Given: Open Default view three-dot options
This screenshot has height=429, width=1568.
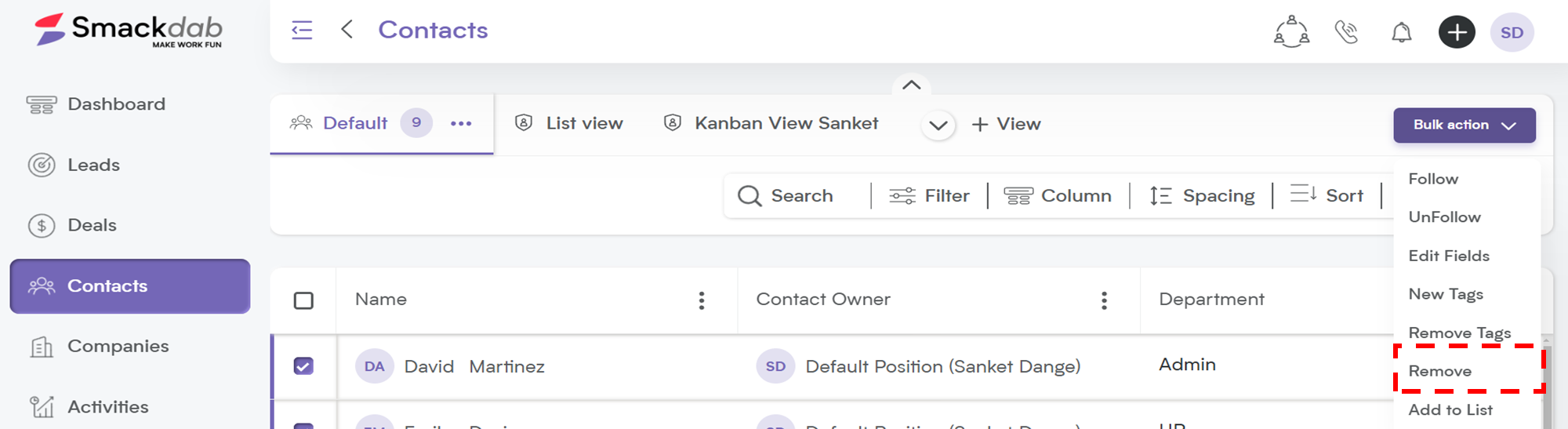Looking at the screenshot, I should tap(461, 123).
